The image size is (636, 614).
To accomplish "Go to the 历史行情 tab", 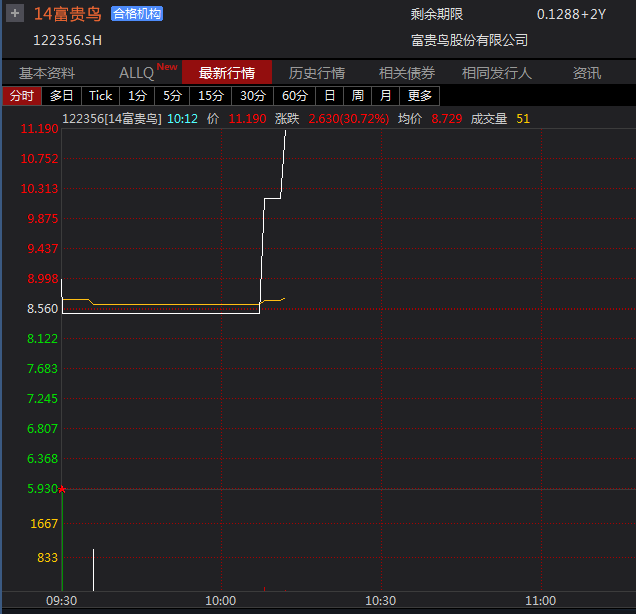I will [317, 73].
